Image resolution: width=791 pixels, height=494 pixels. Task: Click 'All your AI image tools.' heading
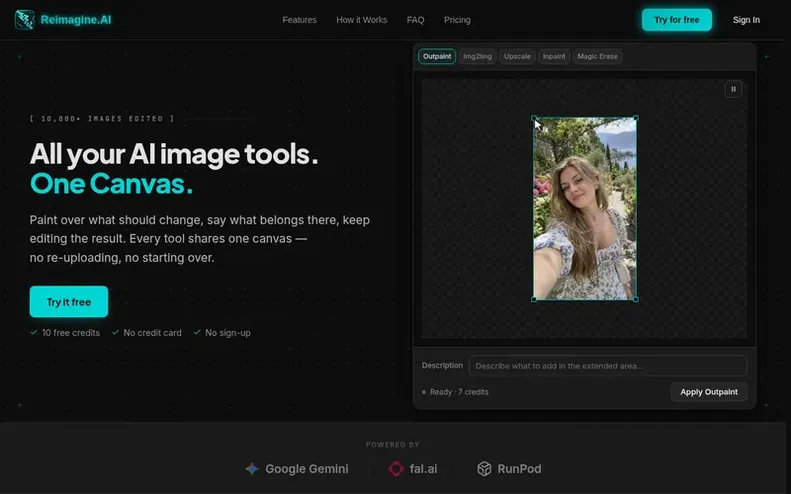(x=174, y=154)
